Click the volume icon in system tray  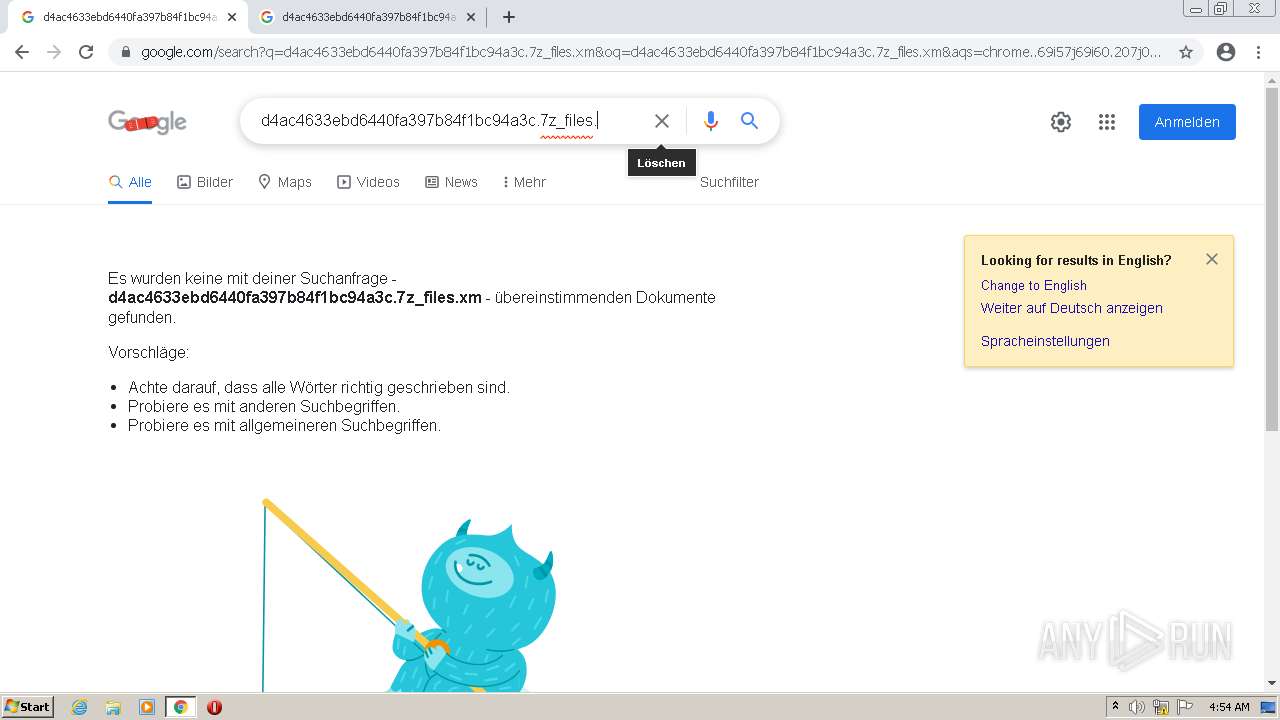(x=1137, y=707)
